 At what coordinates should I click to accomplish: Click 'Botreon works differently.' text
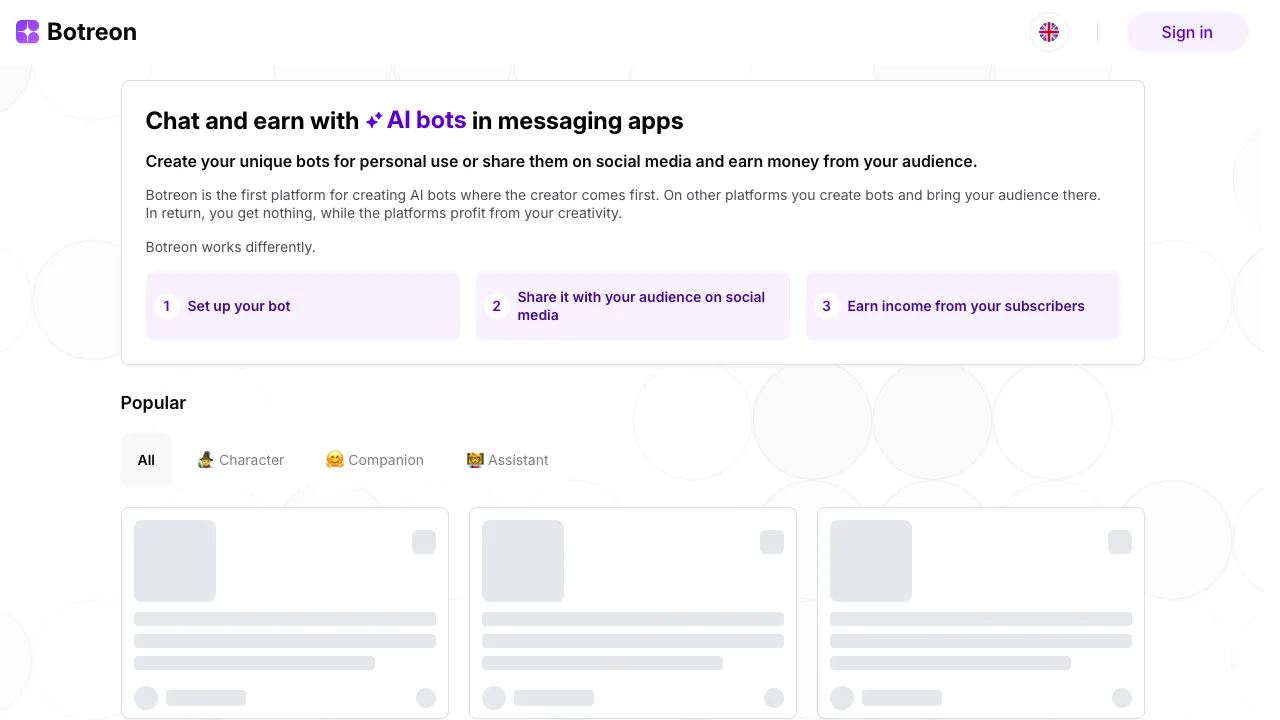[230, 247]
